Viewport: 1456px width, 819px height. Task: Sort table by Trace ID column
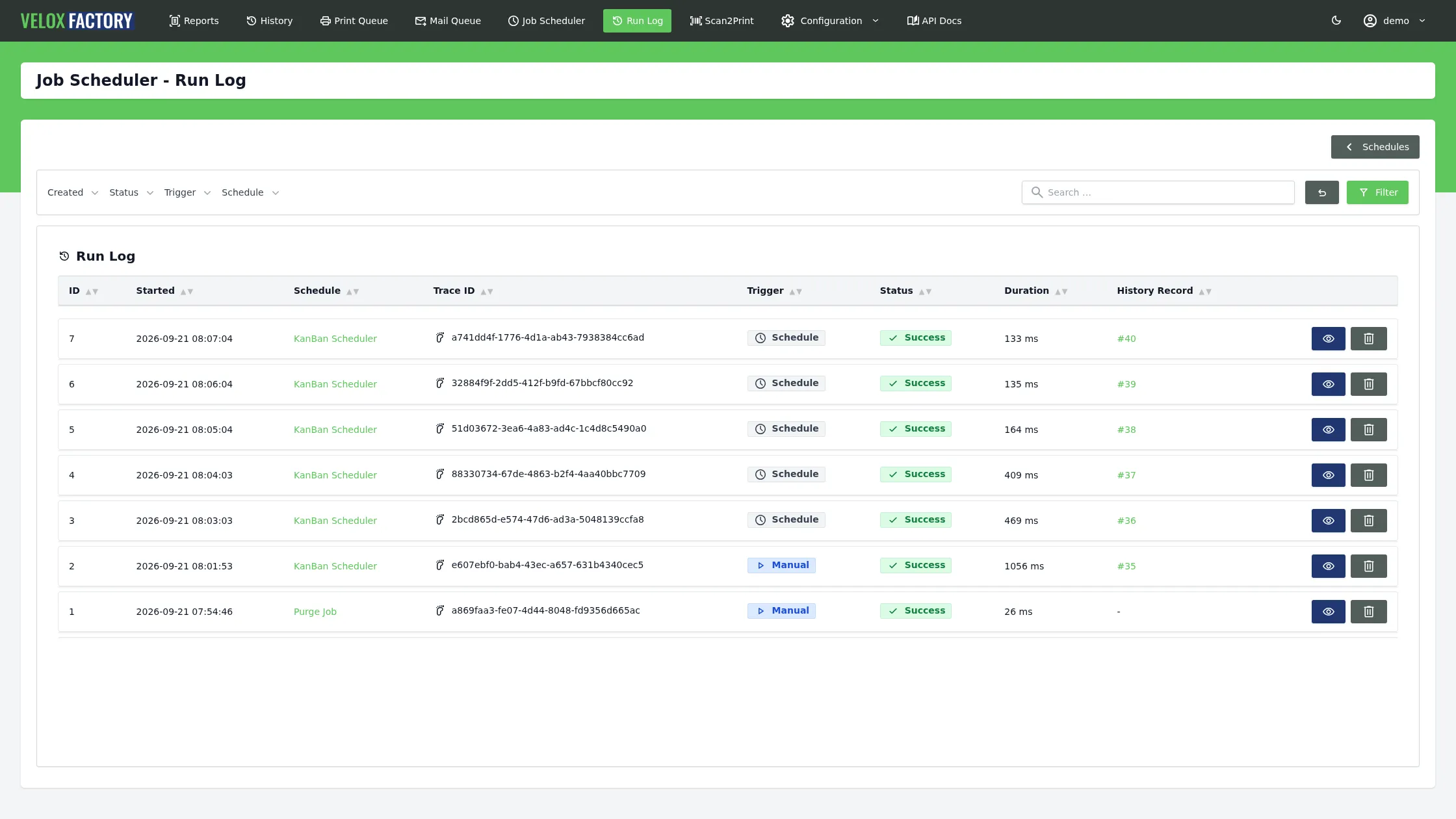pyautogui.click(x=463, y=291)
